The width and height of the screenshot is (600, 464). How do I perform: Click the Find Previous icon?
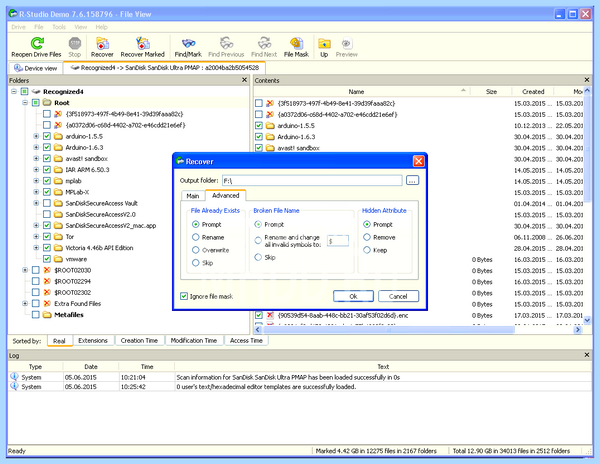point(226,43)
